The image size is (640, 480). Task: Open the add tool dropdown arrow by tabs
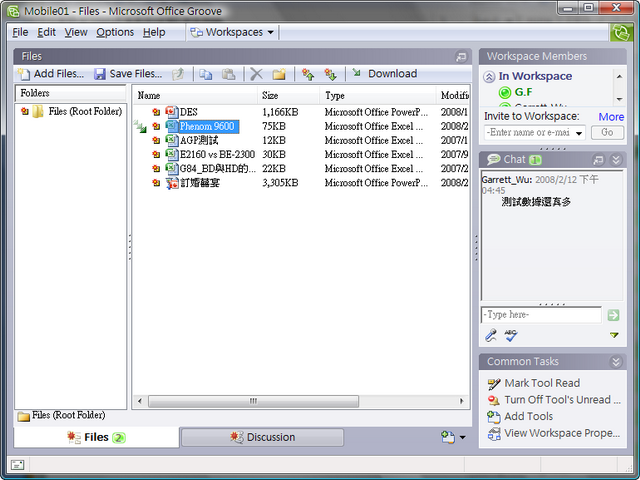462,437
